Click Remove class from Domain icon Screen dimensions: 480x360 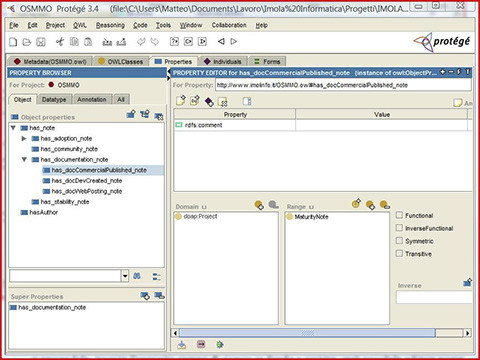[x=273, y=204]
